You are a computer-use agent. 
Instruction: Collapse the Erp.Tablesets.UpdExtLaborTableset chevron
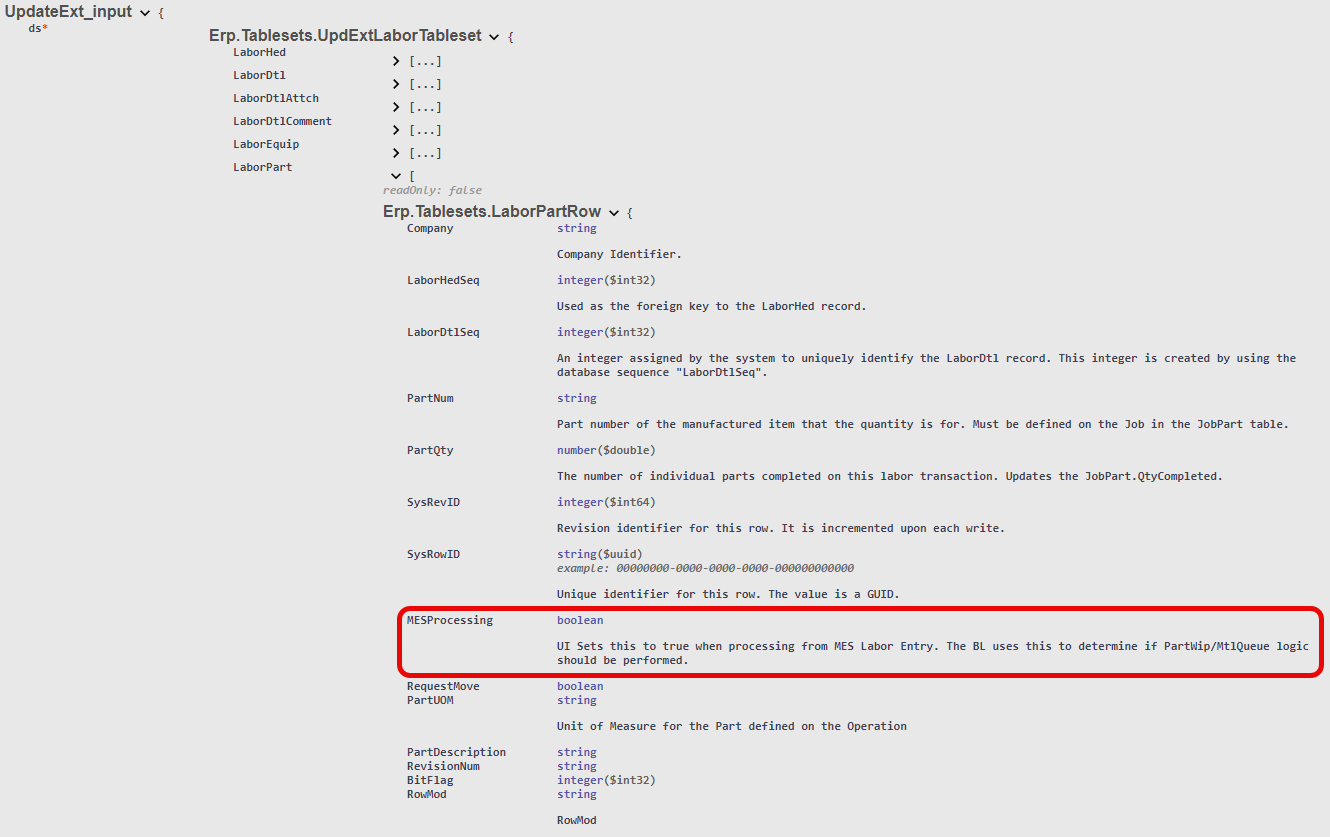coord(493,36)
